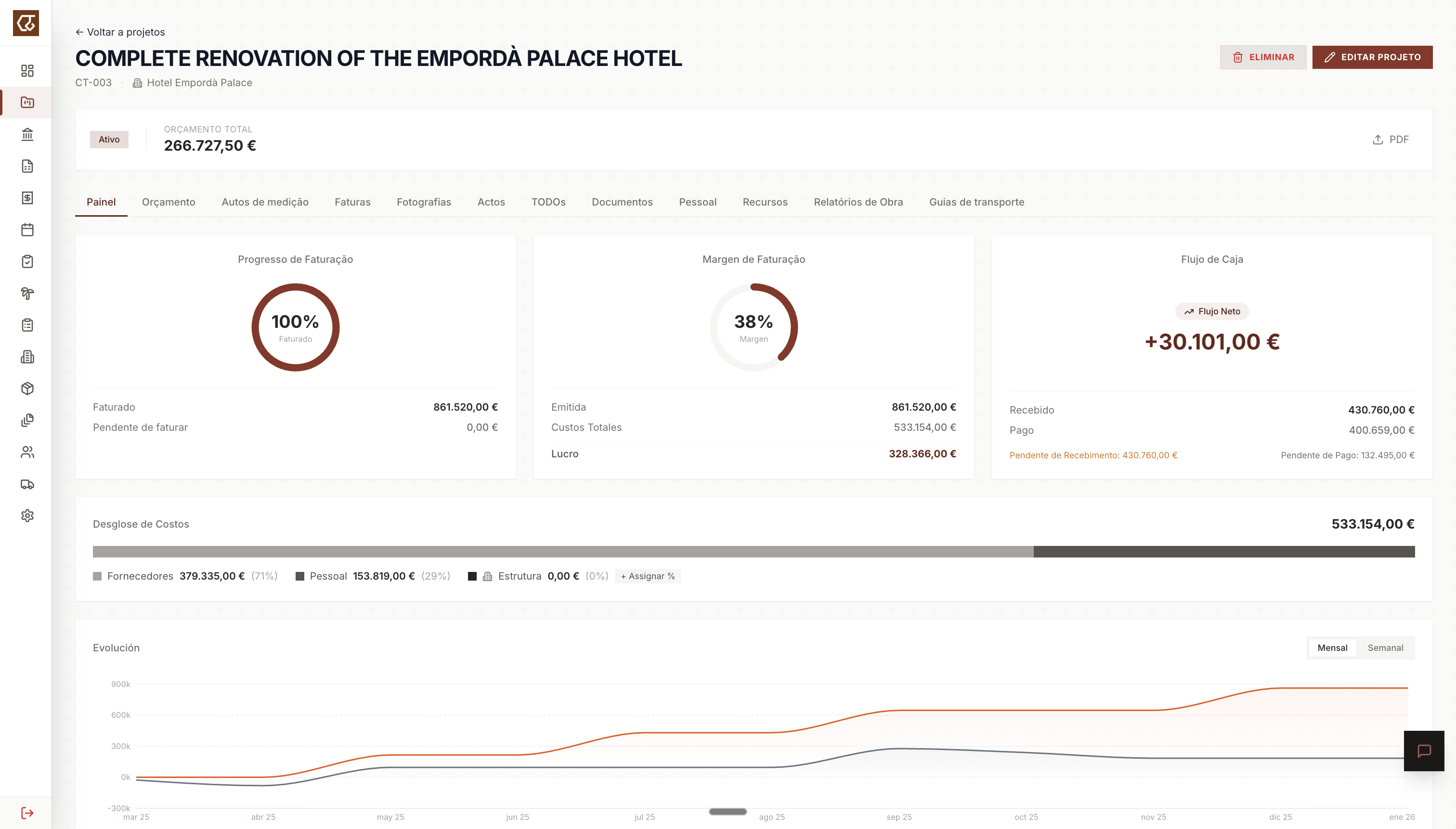Viewport: 1456px width, 829px height.
Task: Switch to the Faturas tab
Action: [x=352, y=202]
